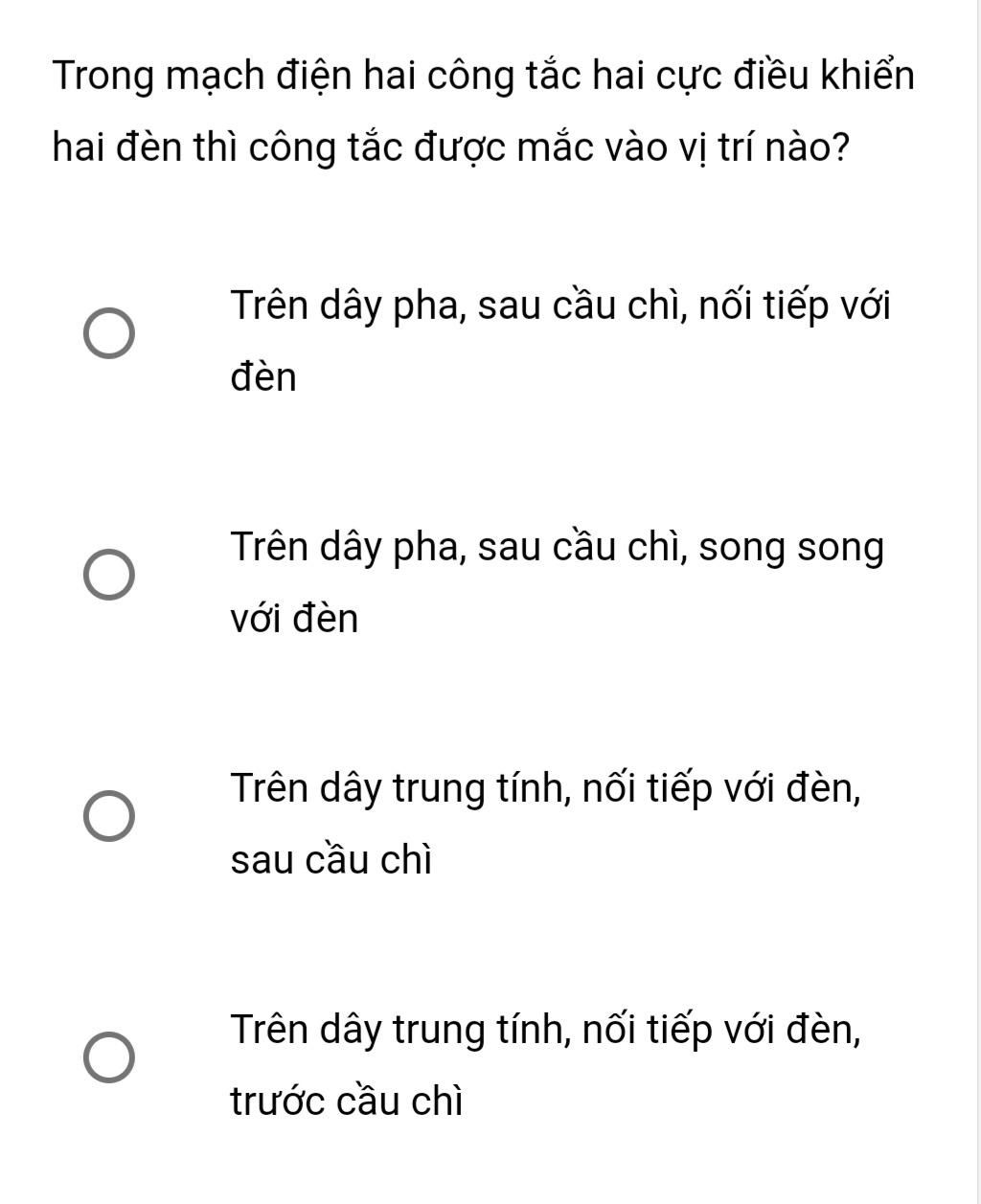Click text 'Trên dây pha, sau cầu chì, song song'
The height and width of the screenshot is (1204, 981).
pos(557,549)
